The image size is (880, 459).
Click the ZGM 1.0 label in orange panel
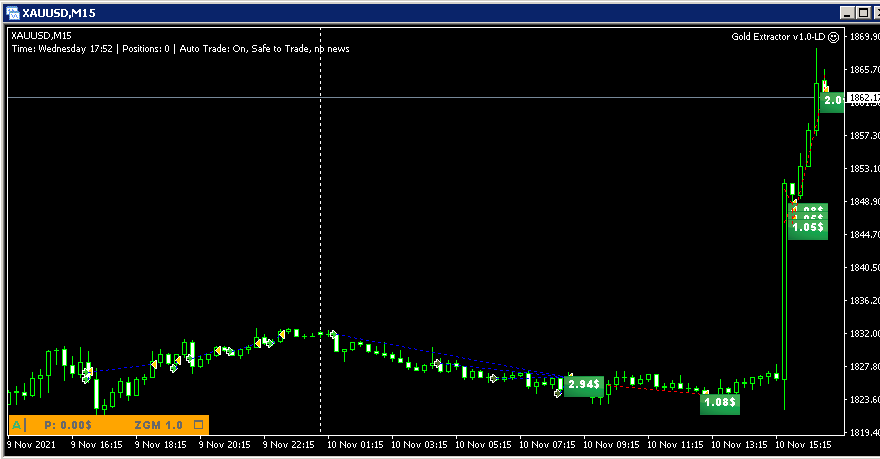(x=159, y=425)
